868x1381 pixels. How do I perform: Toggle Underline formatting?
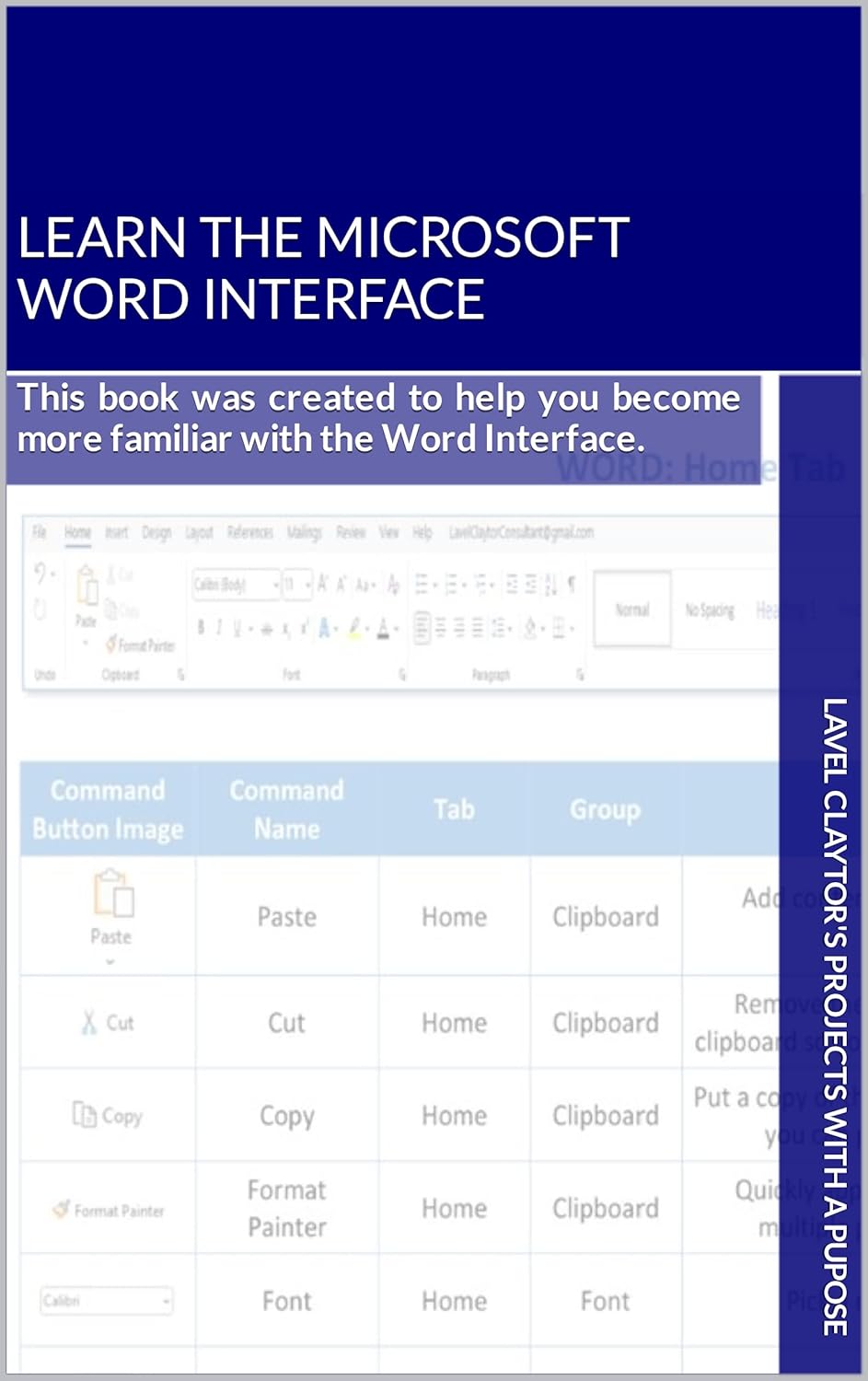point(236,625)
